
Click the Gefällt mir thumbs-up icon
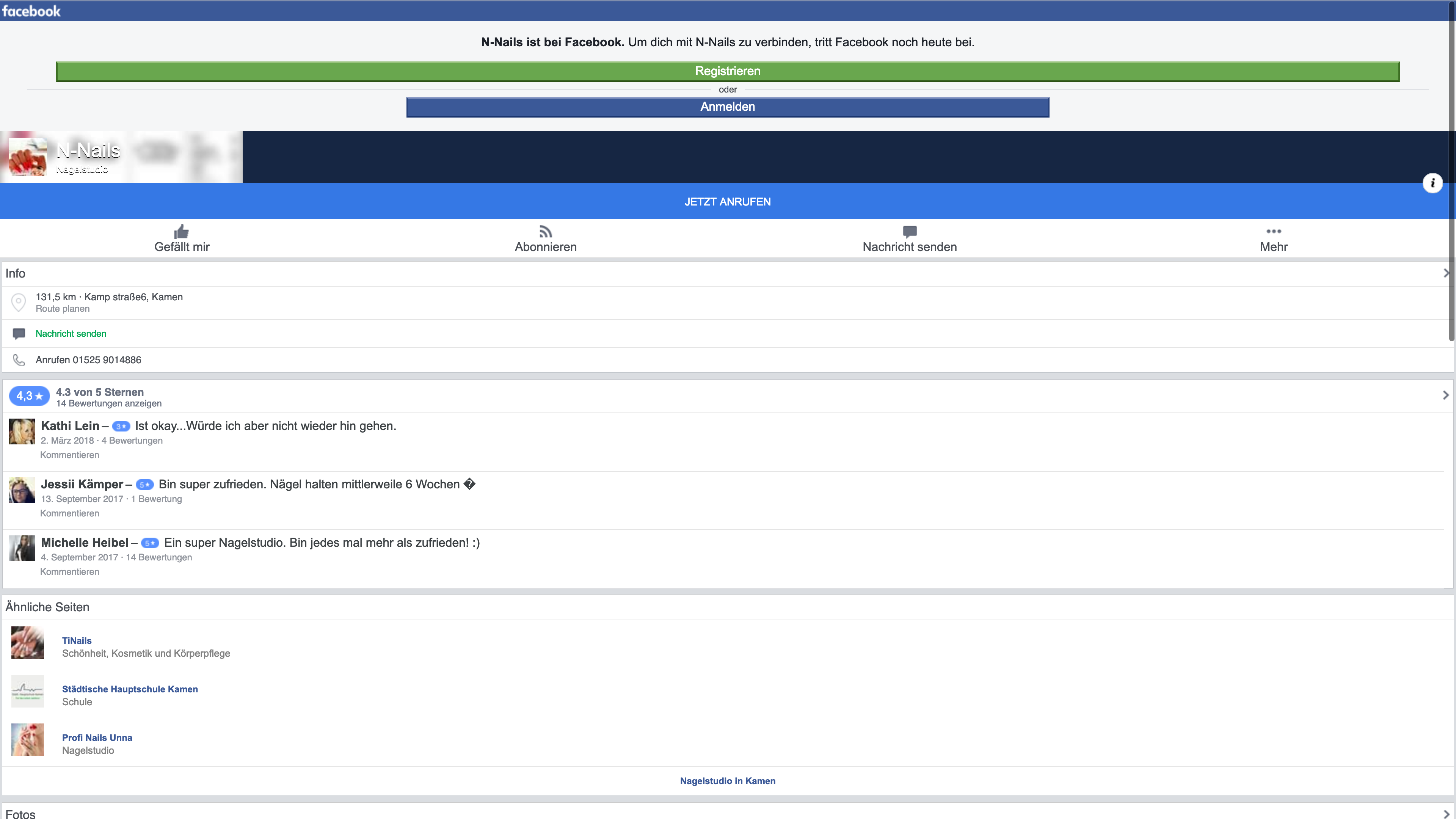tap(182, 231)
